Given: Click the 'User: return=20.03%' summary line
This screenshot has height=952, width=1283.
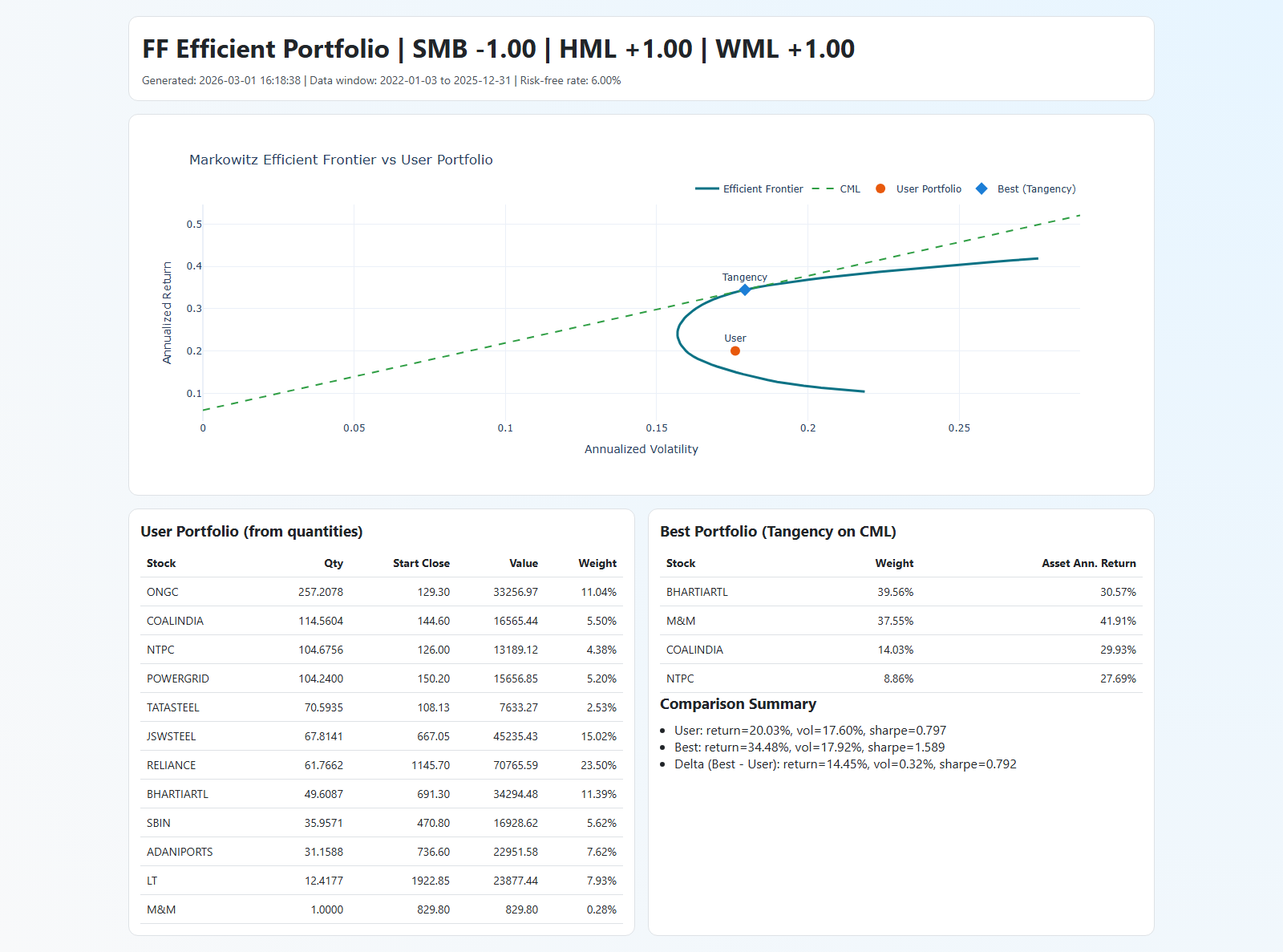Looking at the screenshot, I should click(x=811, y=731).
